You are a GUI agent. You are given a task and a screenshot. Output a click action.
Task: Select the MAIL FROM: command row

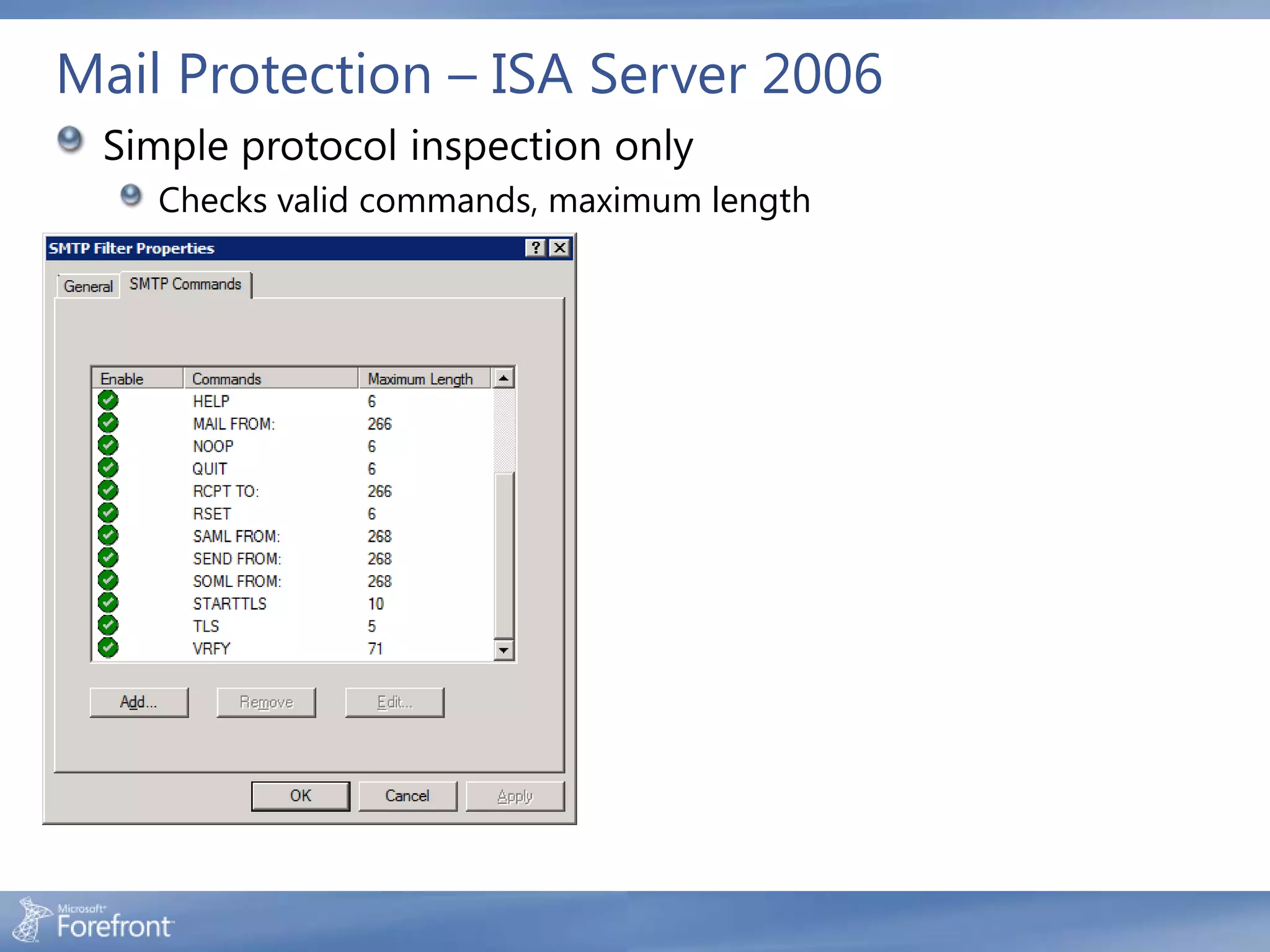[x=293, y=423]
